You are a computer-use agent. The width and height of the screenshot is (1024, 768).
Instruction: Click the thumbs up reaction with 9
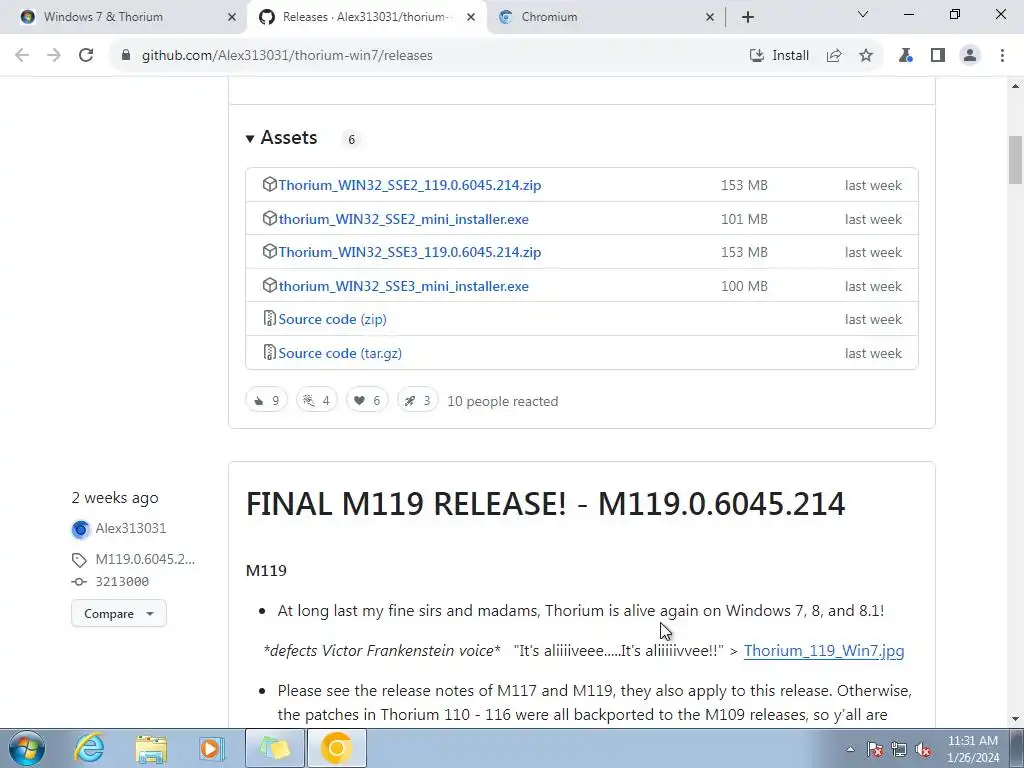tap(266, 400)
